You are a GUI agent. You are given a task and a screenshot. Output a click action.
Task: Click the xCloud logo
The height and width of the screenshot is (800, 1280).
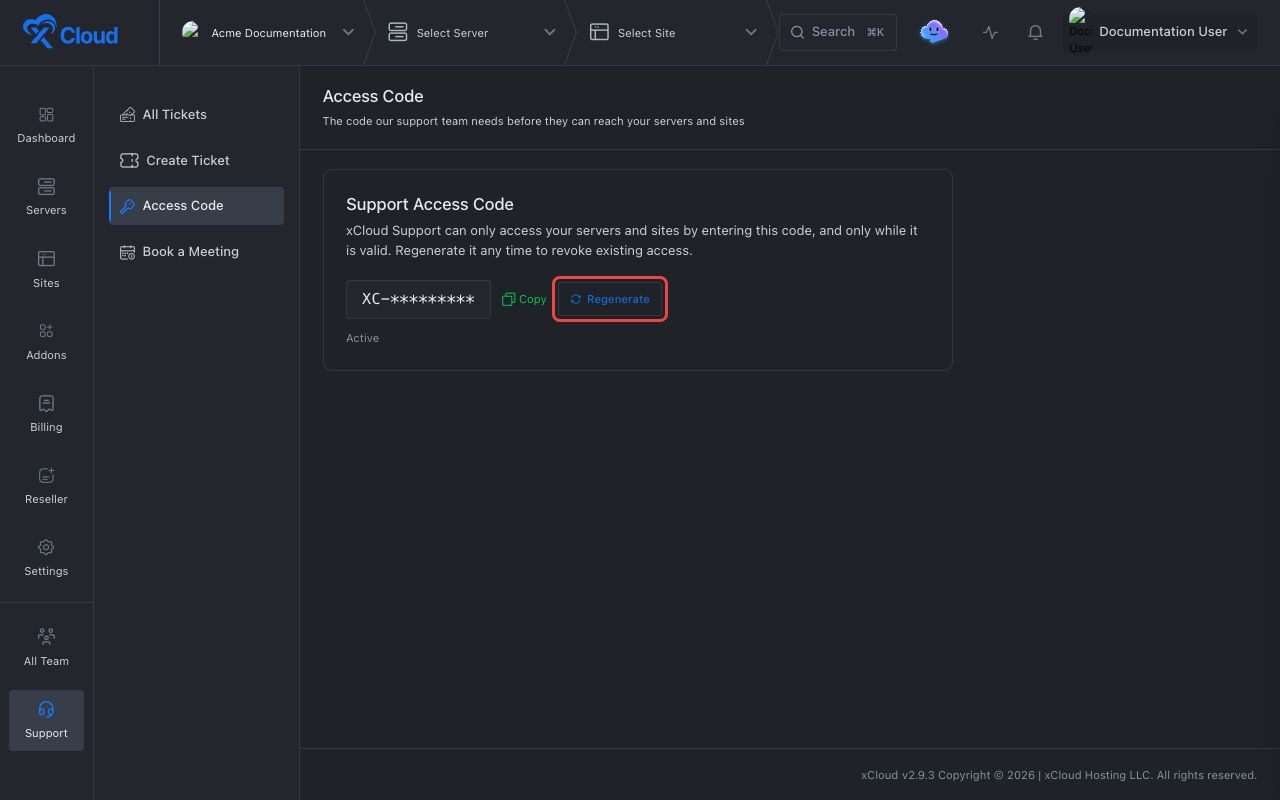click(70, 32)
